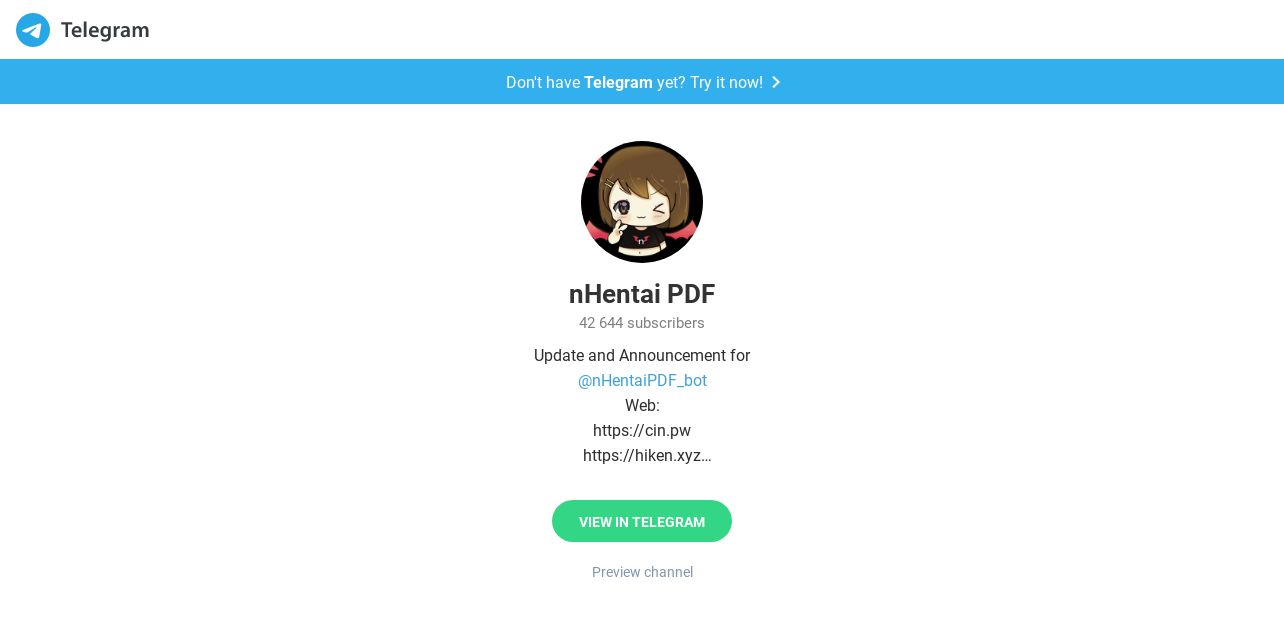Open the @nHentaiPDF_bot link

[x=642, y=381]
